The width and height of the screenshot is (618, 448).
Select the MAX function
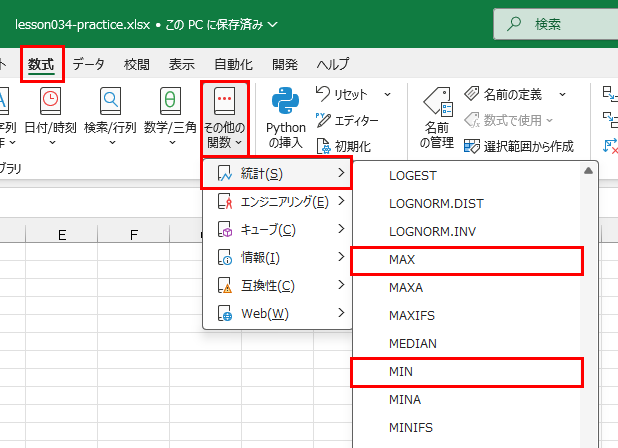tap(467, 260)
